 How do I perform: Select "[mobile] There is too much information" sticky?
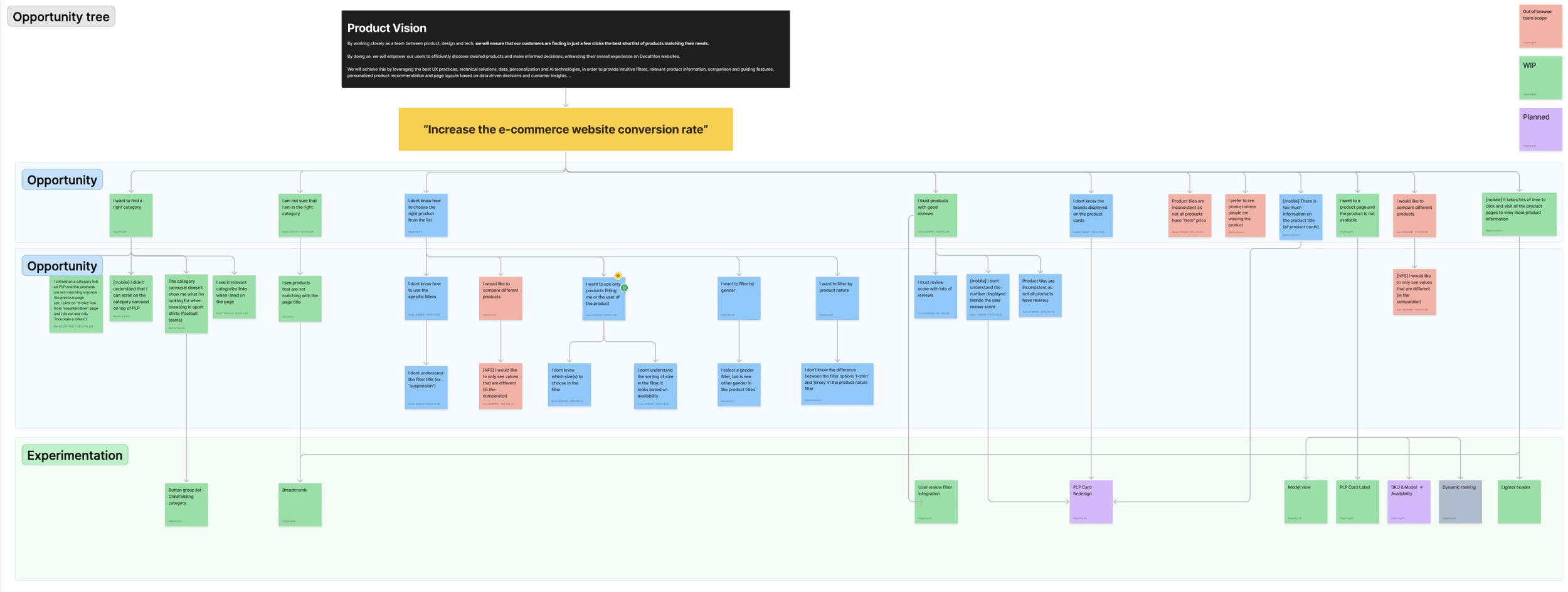[x=1300, y=216]
